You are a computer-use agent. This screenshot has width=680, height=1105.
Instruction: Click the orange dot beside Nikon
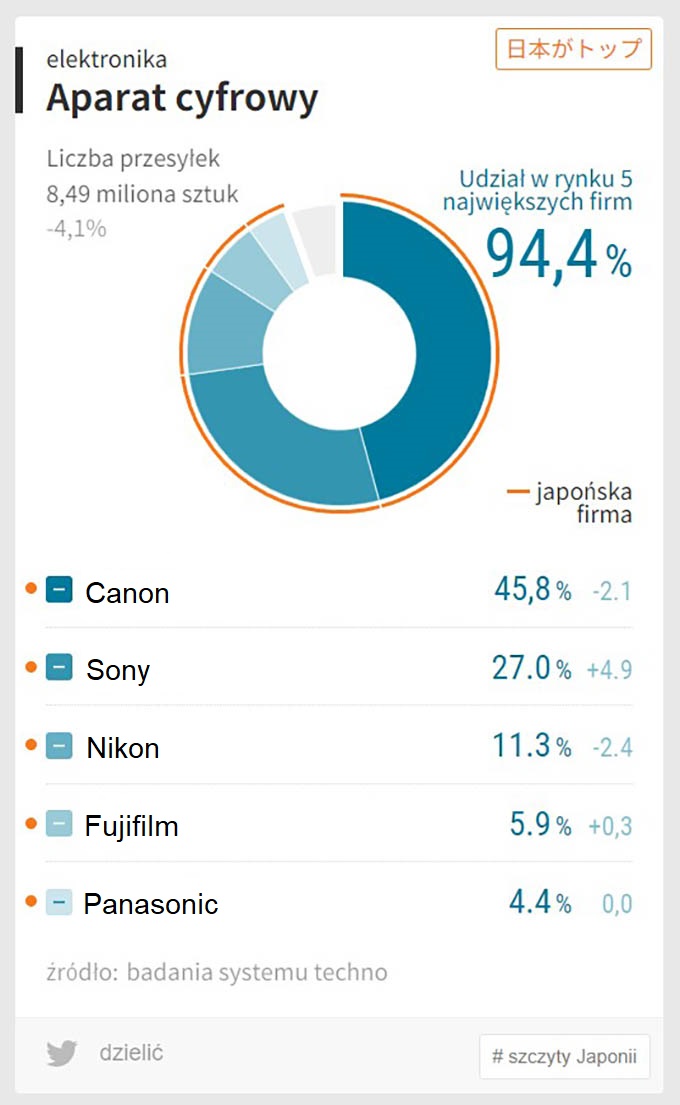coord(30,745)
